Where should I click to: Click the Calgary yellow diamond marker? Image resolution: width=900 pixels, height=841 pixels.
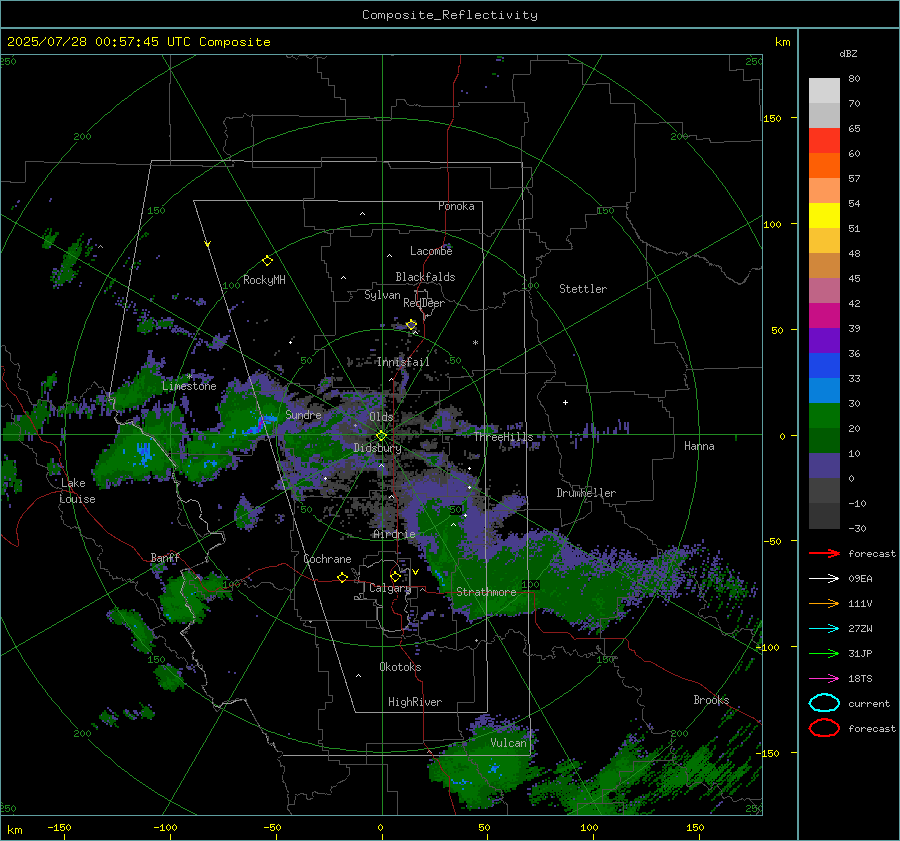(395, 576)
